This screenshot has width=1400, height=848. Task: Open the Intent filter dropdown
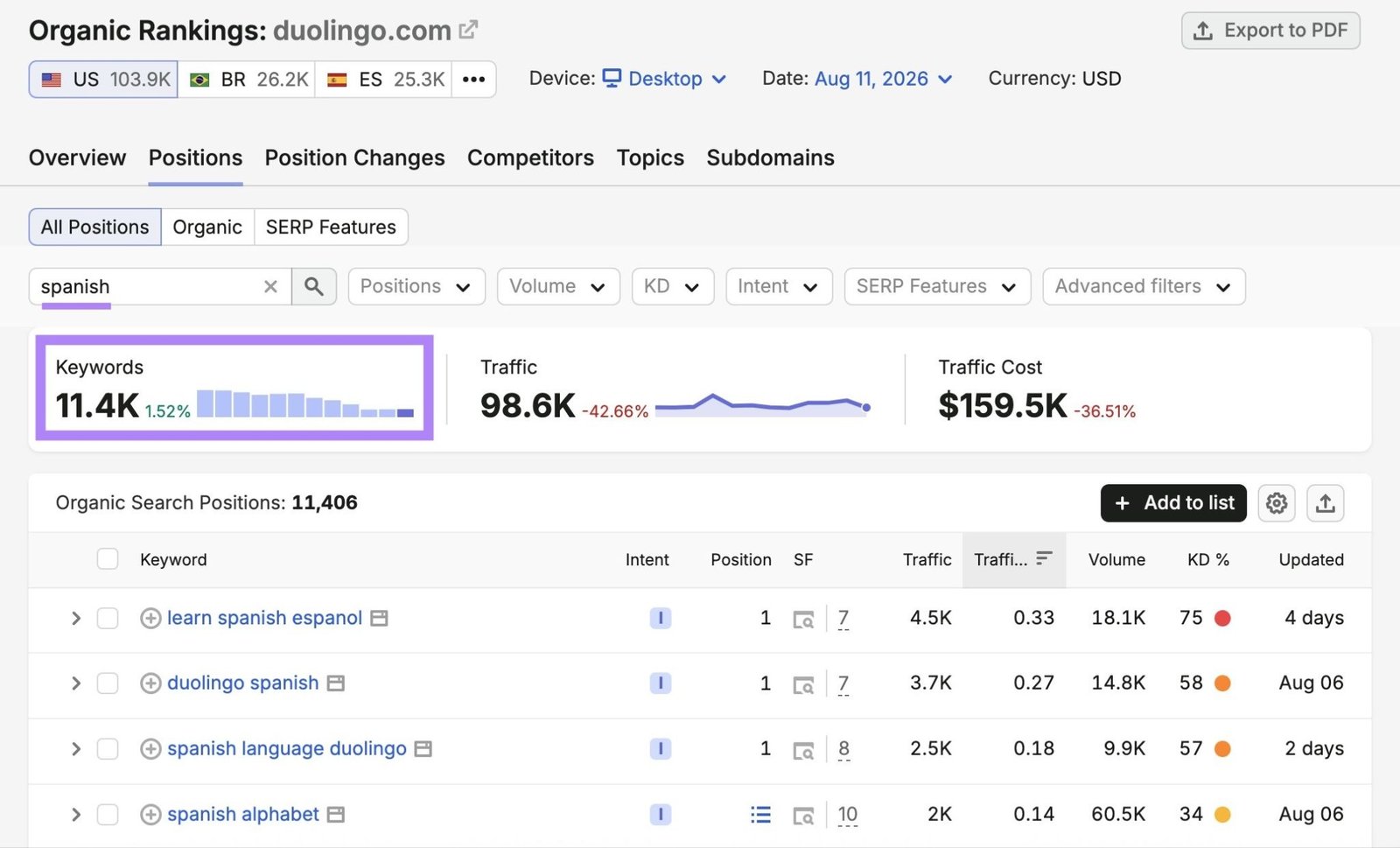tap(779, 286)
